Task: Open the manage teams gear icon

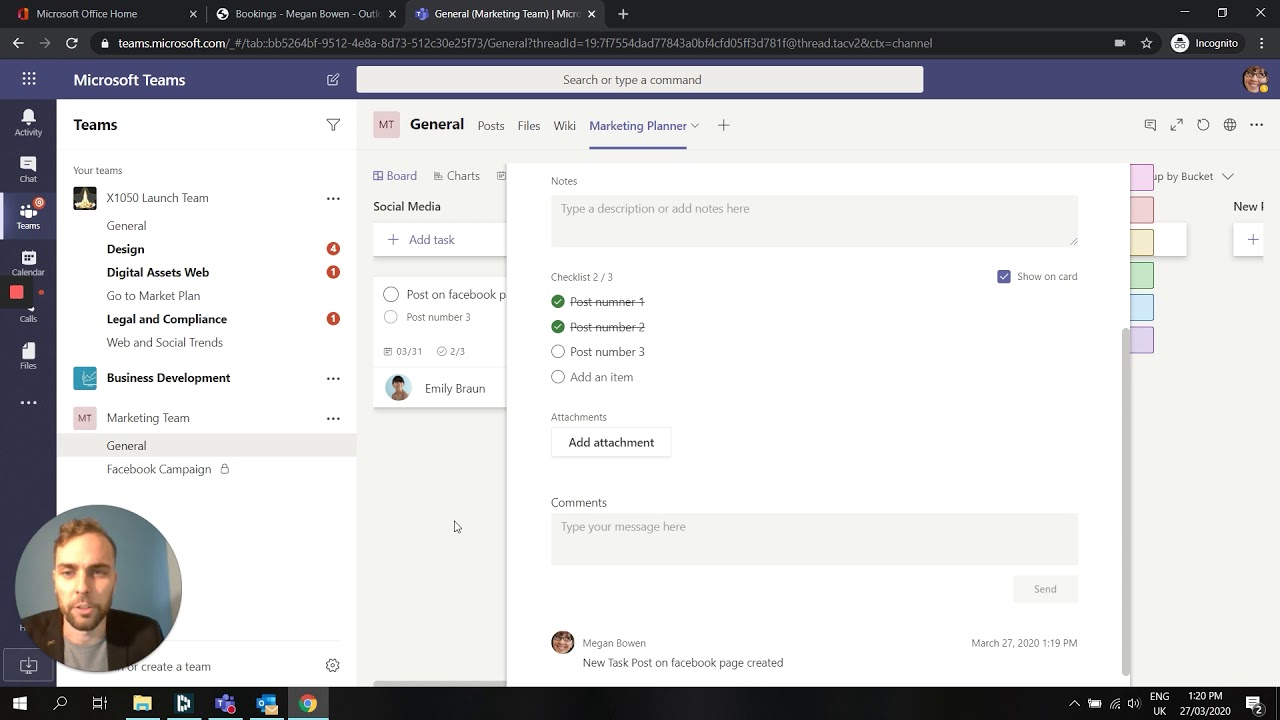Action: (333, 666)
